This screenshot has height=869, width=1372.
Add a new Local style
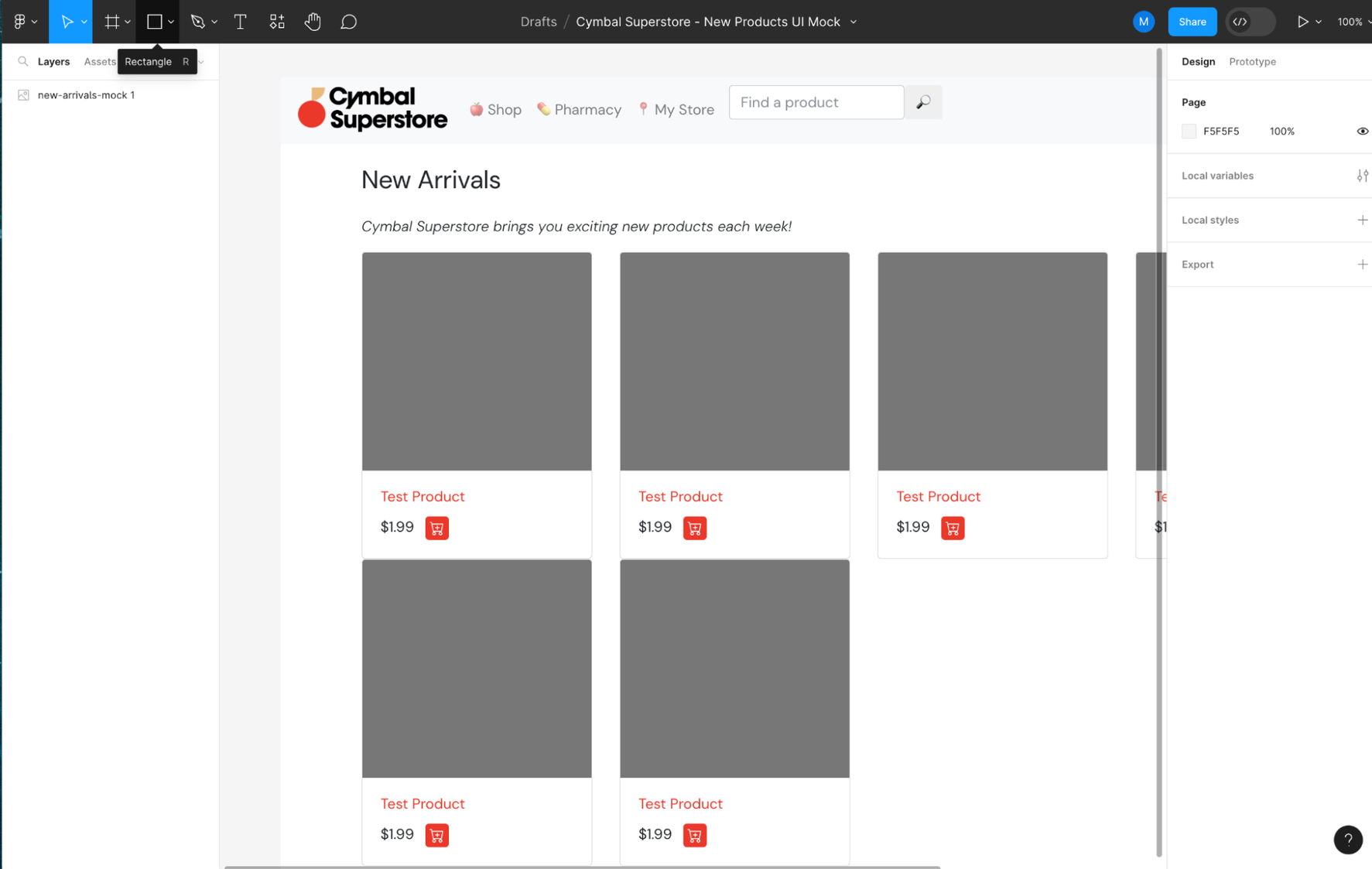1362,220
